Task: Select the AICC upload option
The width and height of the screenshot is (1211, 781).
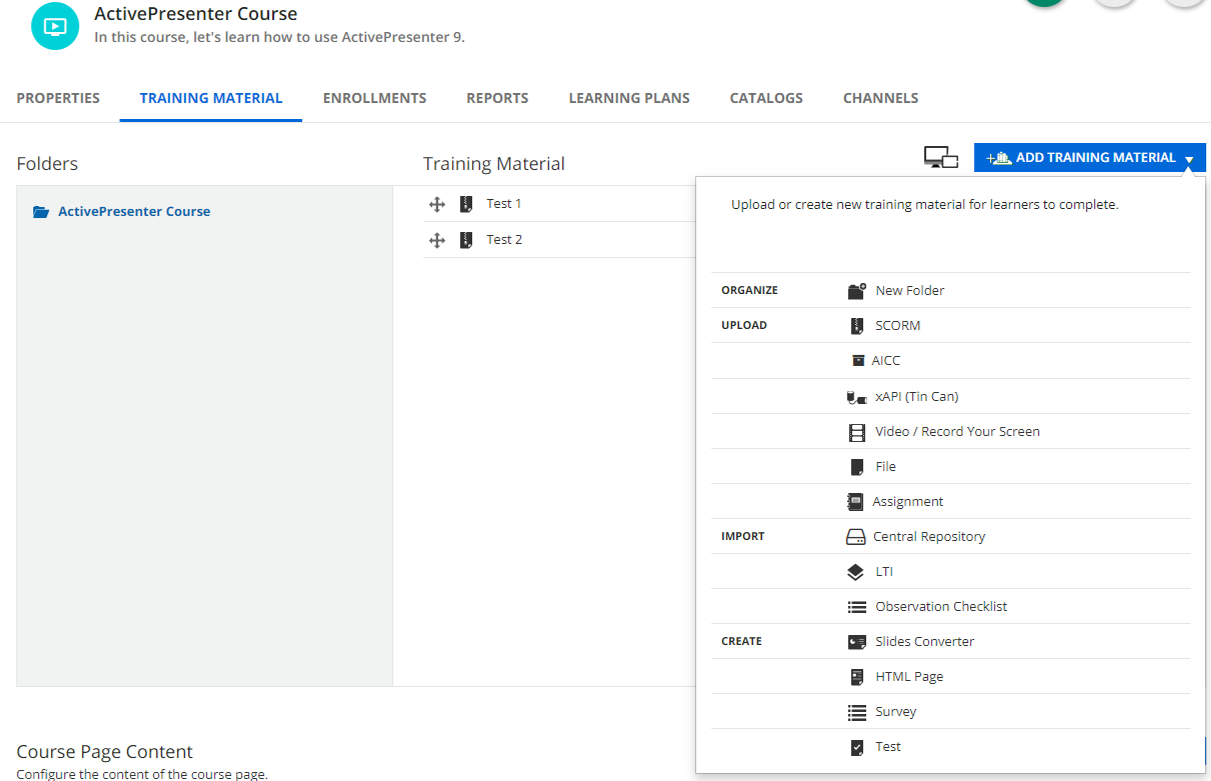Action: pyautogui.click(x=886, y=361)
